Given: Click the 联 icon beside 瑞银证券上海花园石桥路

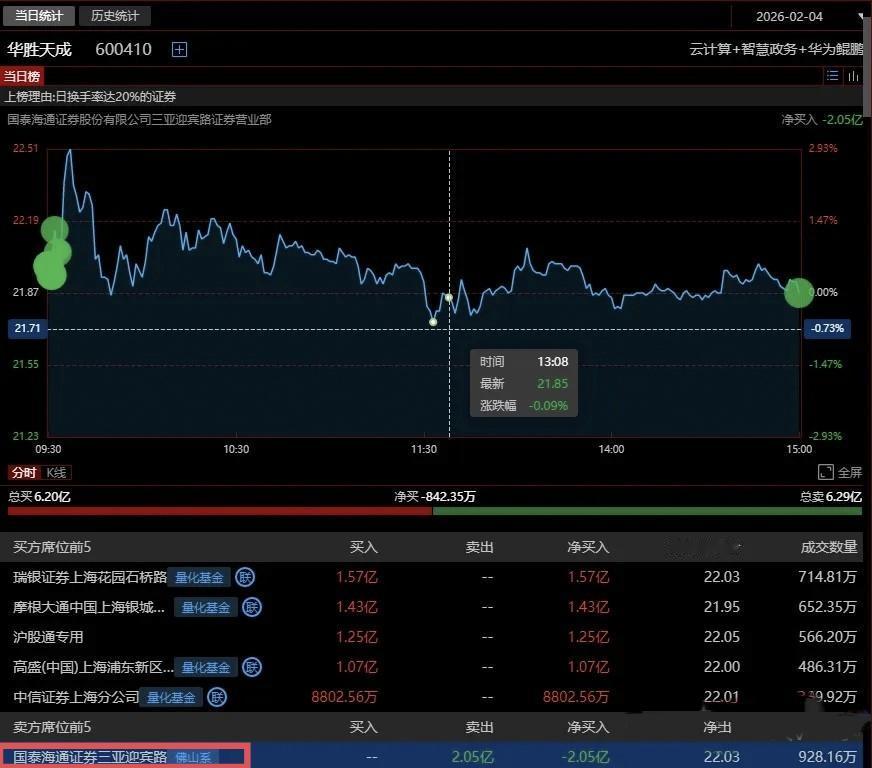Looking at the screenshot, I should pos(245,577).
